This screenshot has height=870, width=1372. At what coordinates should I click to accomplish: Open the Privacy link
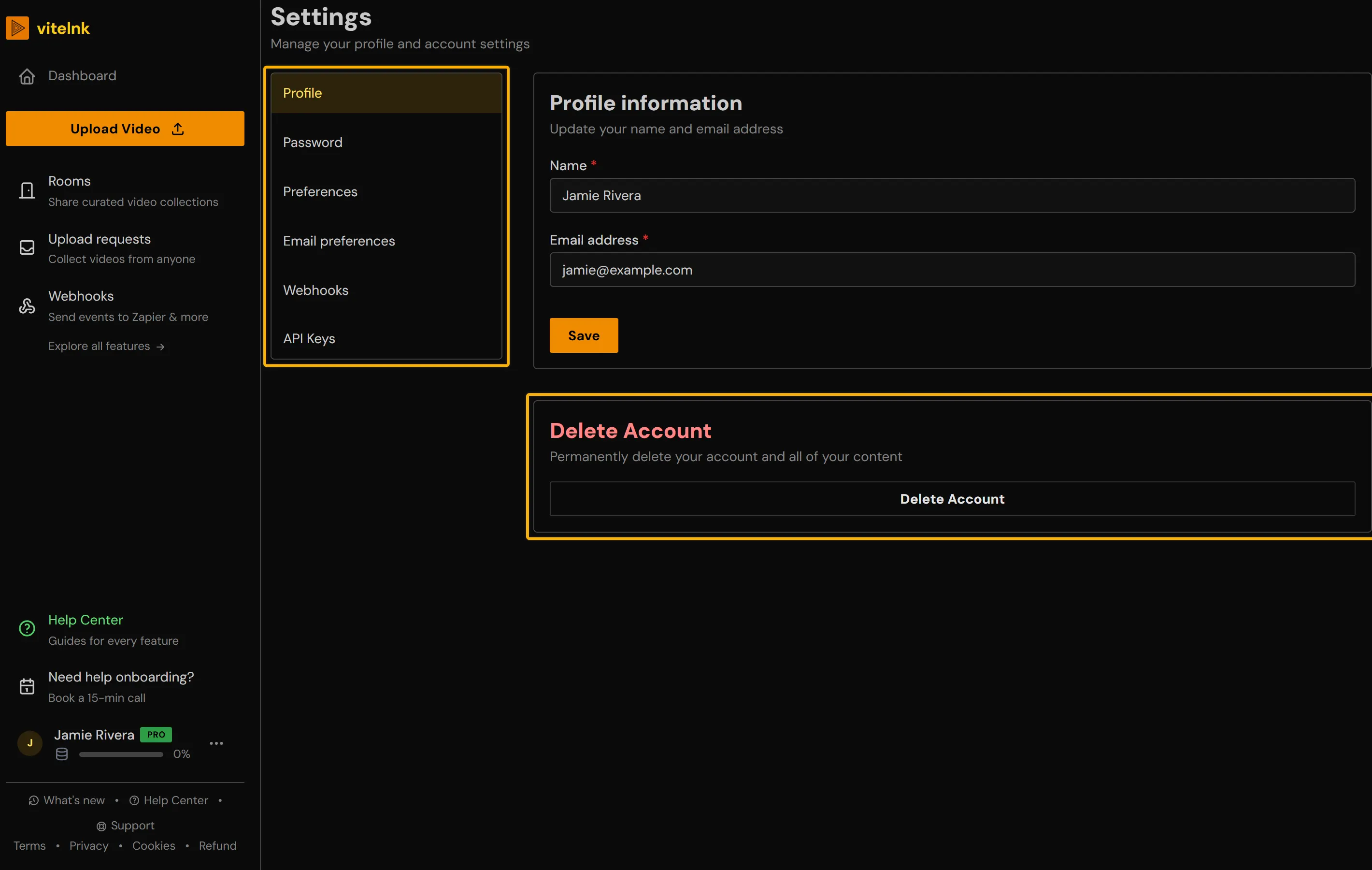[x=89, y=845]
